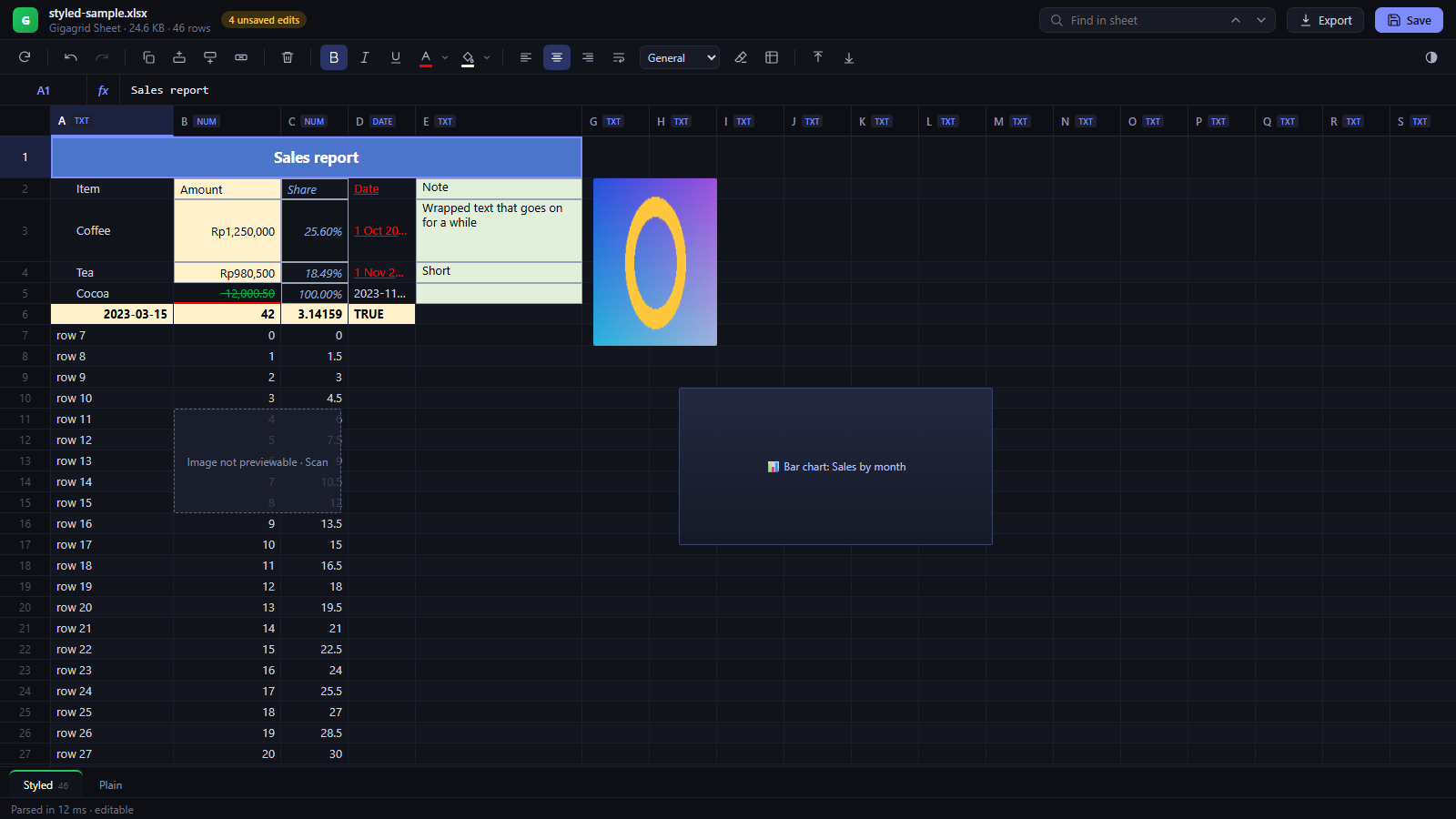Switch to the Styled sheet tab
Image resolution: width=1456 pixels, height=819 pixels.
coord(45,785)
